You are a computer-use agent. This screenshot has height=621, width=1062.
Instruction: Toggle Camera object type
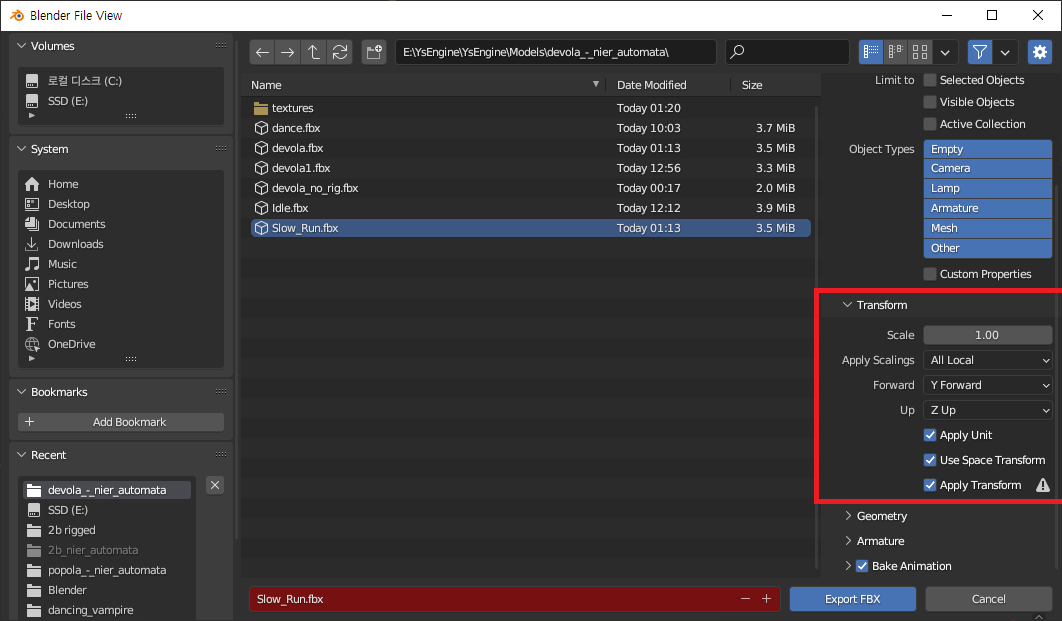coord(987,168)
